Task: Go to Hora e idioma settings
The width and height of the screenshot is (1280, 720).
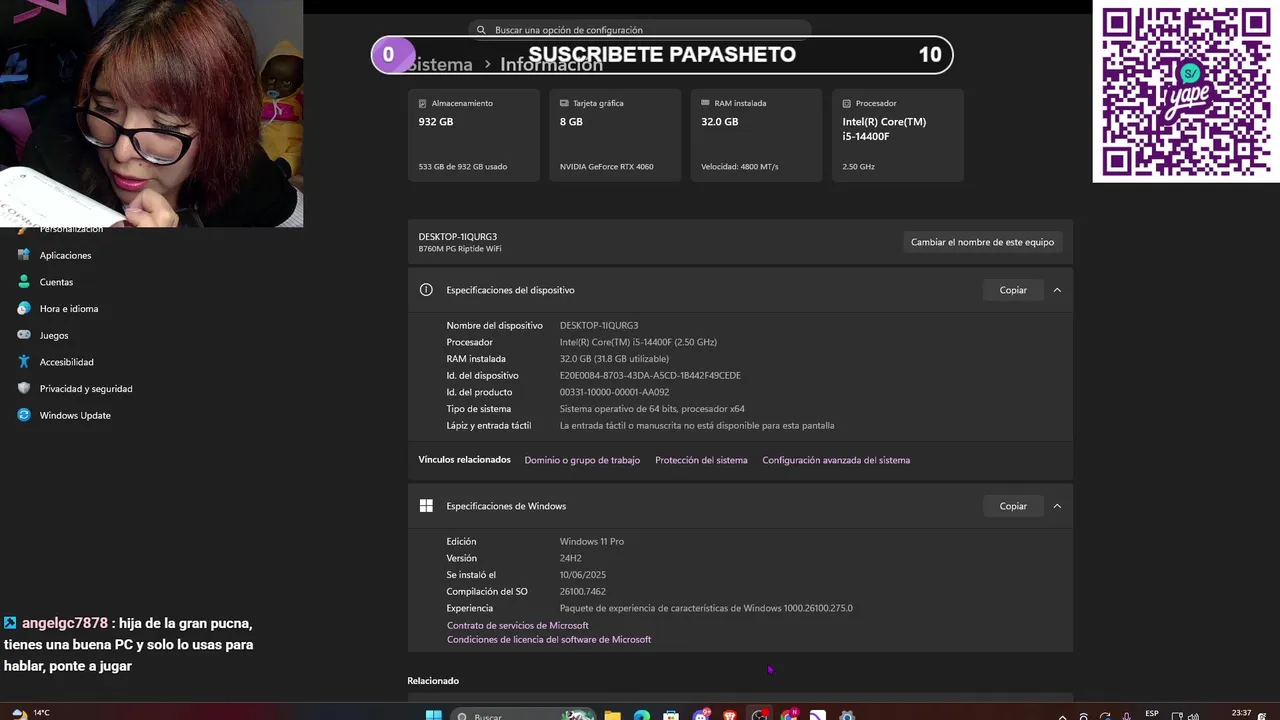Action: coord(68,309)
